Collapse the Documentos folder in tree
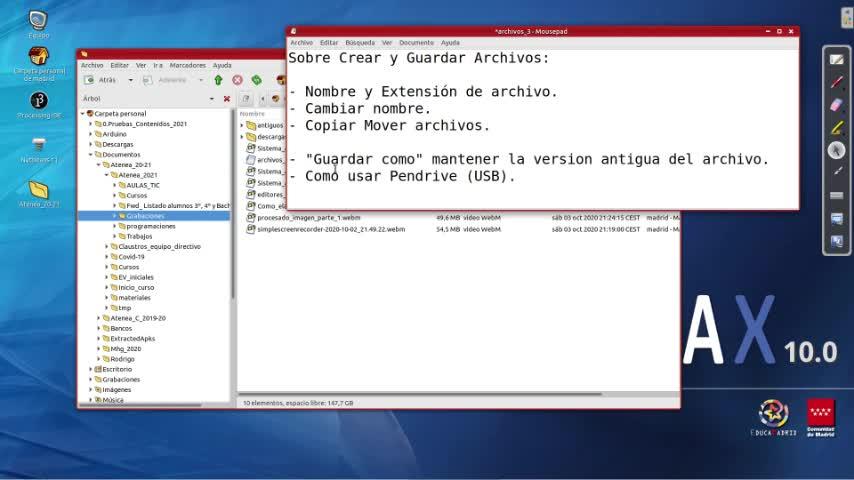854x480 pixels. (x=91, y=155)
